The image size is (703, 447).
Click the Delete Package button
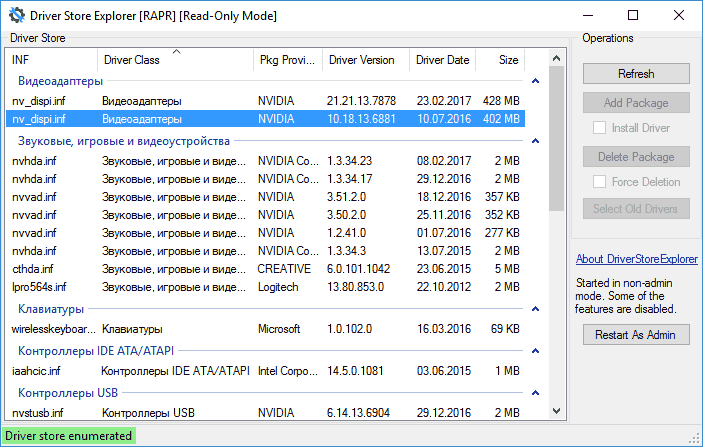click(x=636, y=157)
